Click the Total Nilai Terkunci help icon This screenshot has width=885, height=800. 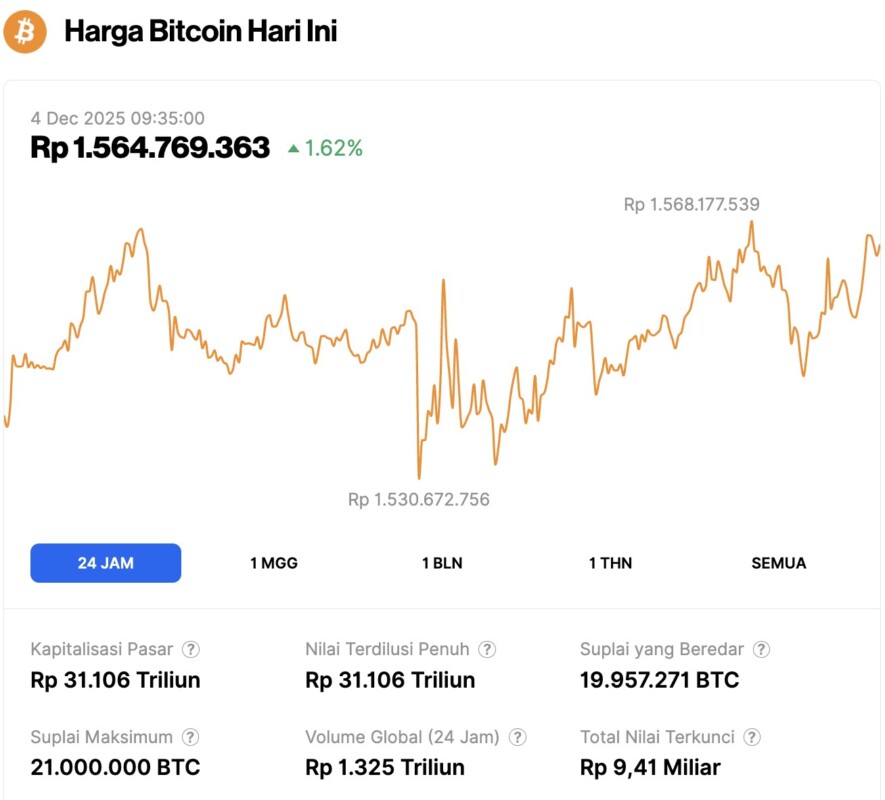pos(752,737)
